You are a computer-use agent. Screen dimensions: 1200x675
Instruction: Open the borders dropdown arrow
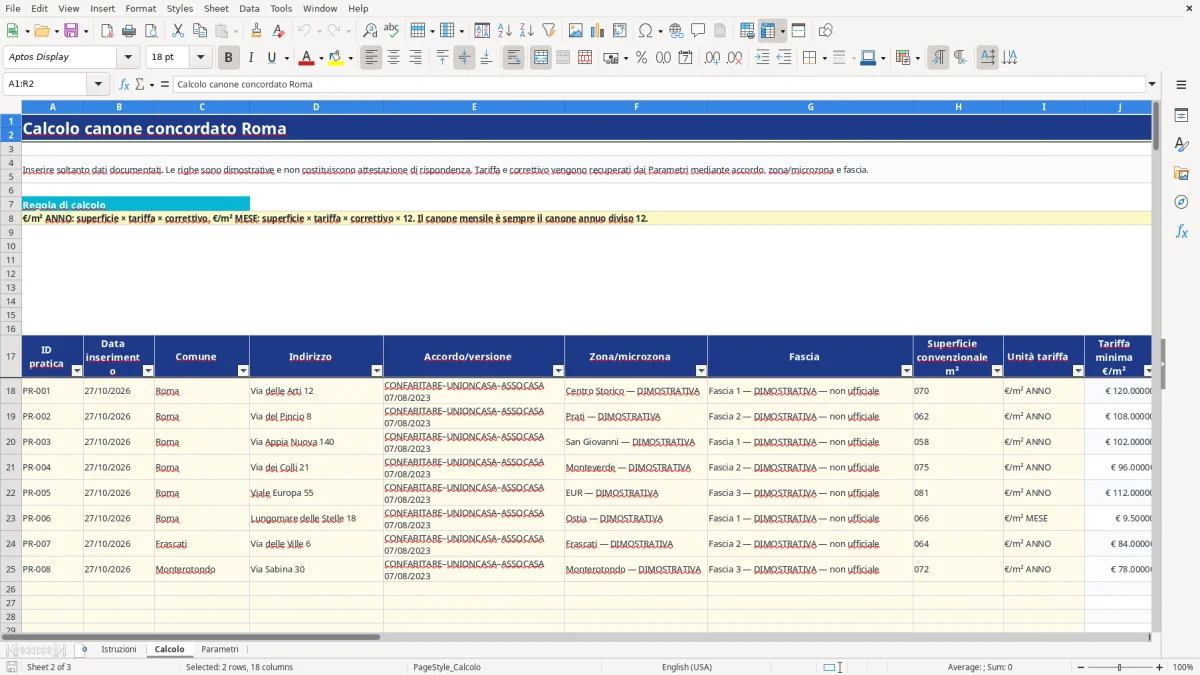click(x=824, y=58)
